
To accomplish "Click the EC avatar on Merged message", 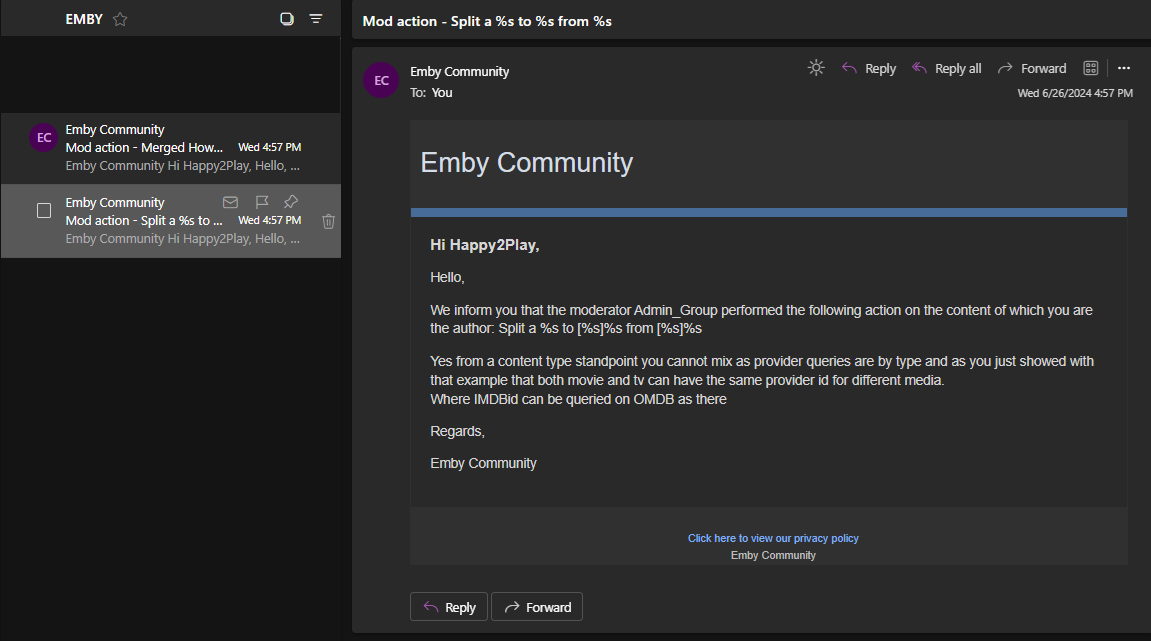I will 44,138.
